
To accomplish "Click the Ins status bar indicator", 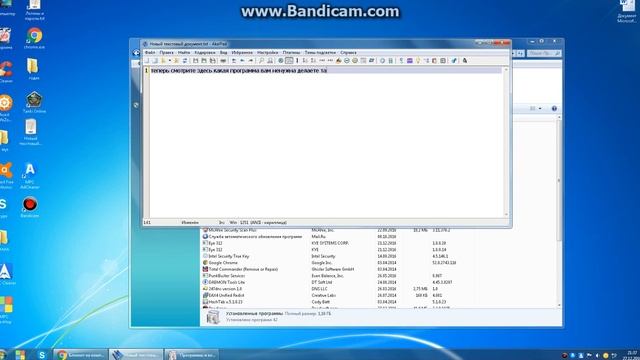I will pos(222,223).
